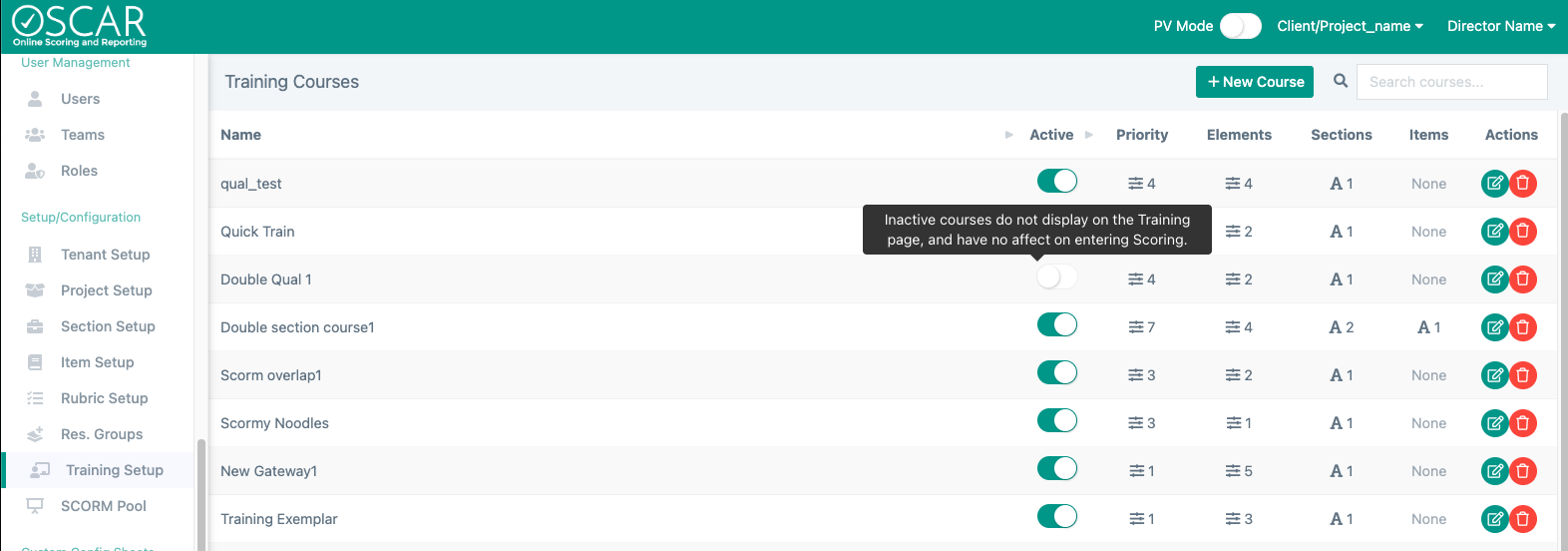Image resolution: width=1568 pixels, height=551 pixels.
Task: Disable the qual_test active toggle
Action: (x=1056, y=182)
